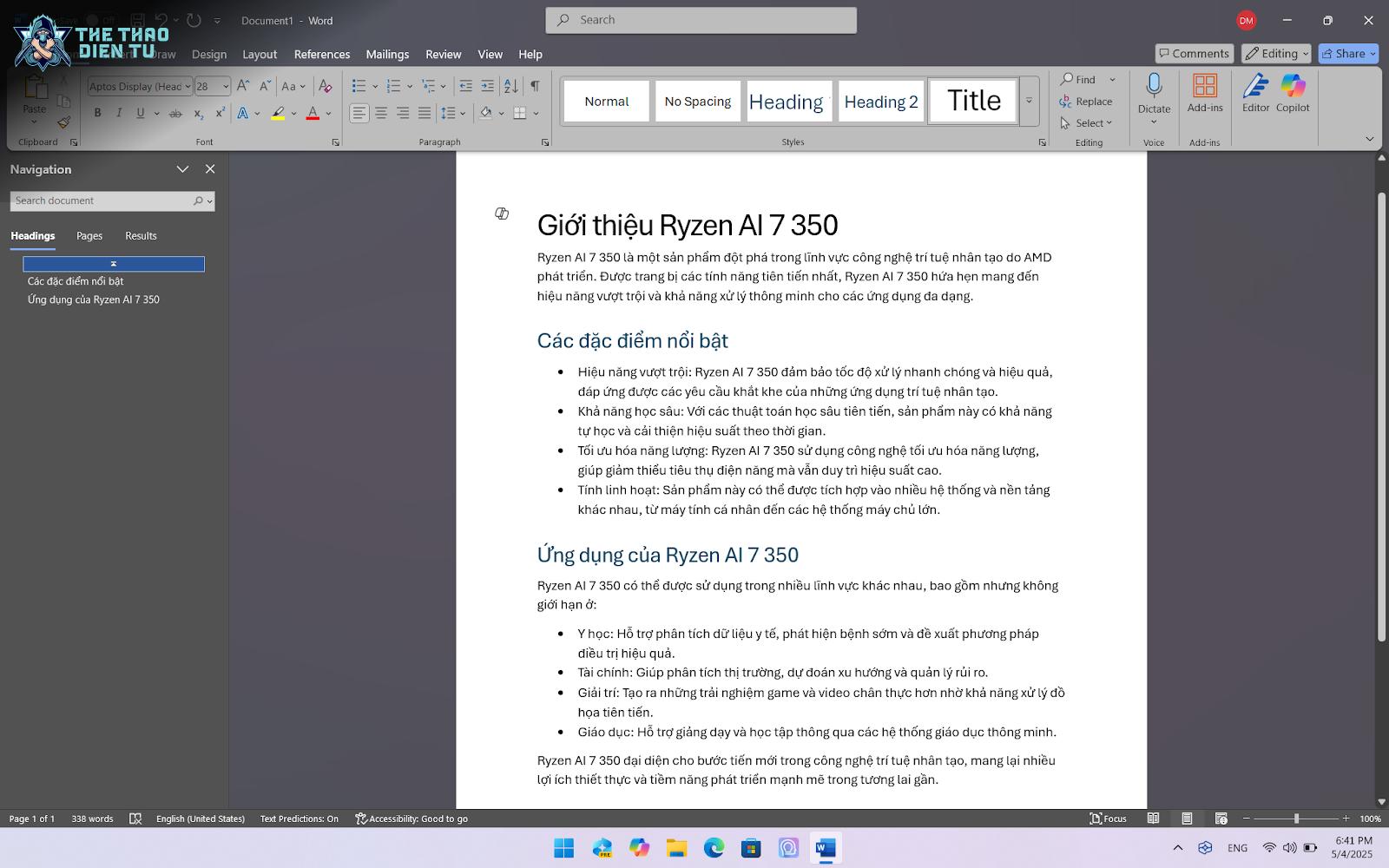This screenshot has height=868, width=1389.
Task: Expand the Styles gallery
Action: coord(1029,101)
